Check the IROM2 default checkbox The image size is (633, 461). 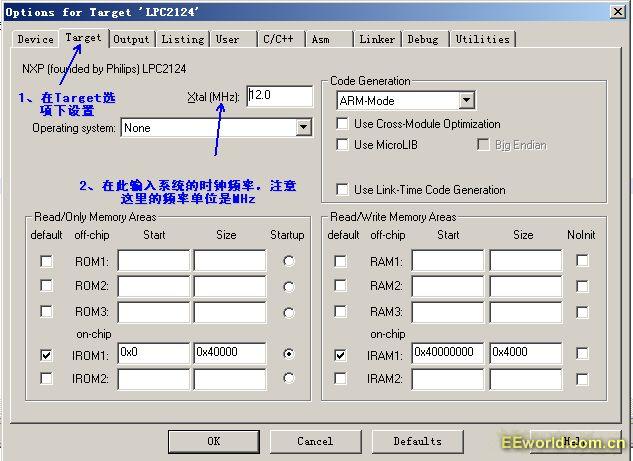[46, 379]
